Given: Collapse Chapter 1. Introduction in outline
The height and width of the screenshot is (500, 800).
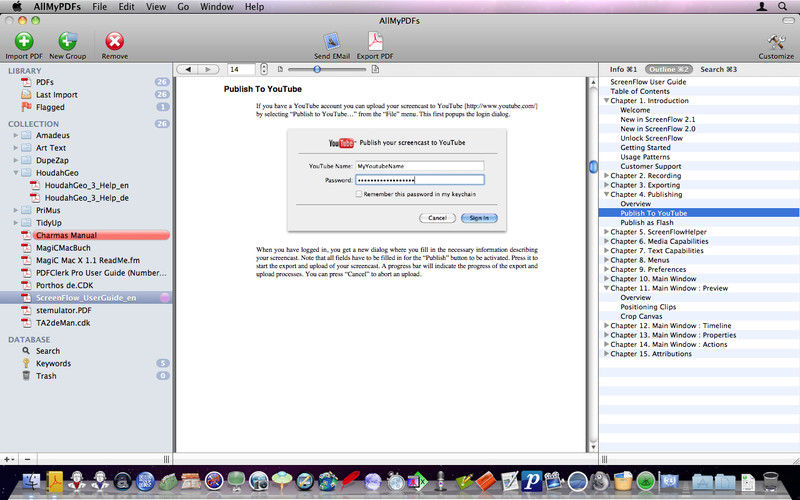Looking at the screenshot, I should (606, 101).
